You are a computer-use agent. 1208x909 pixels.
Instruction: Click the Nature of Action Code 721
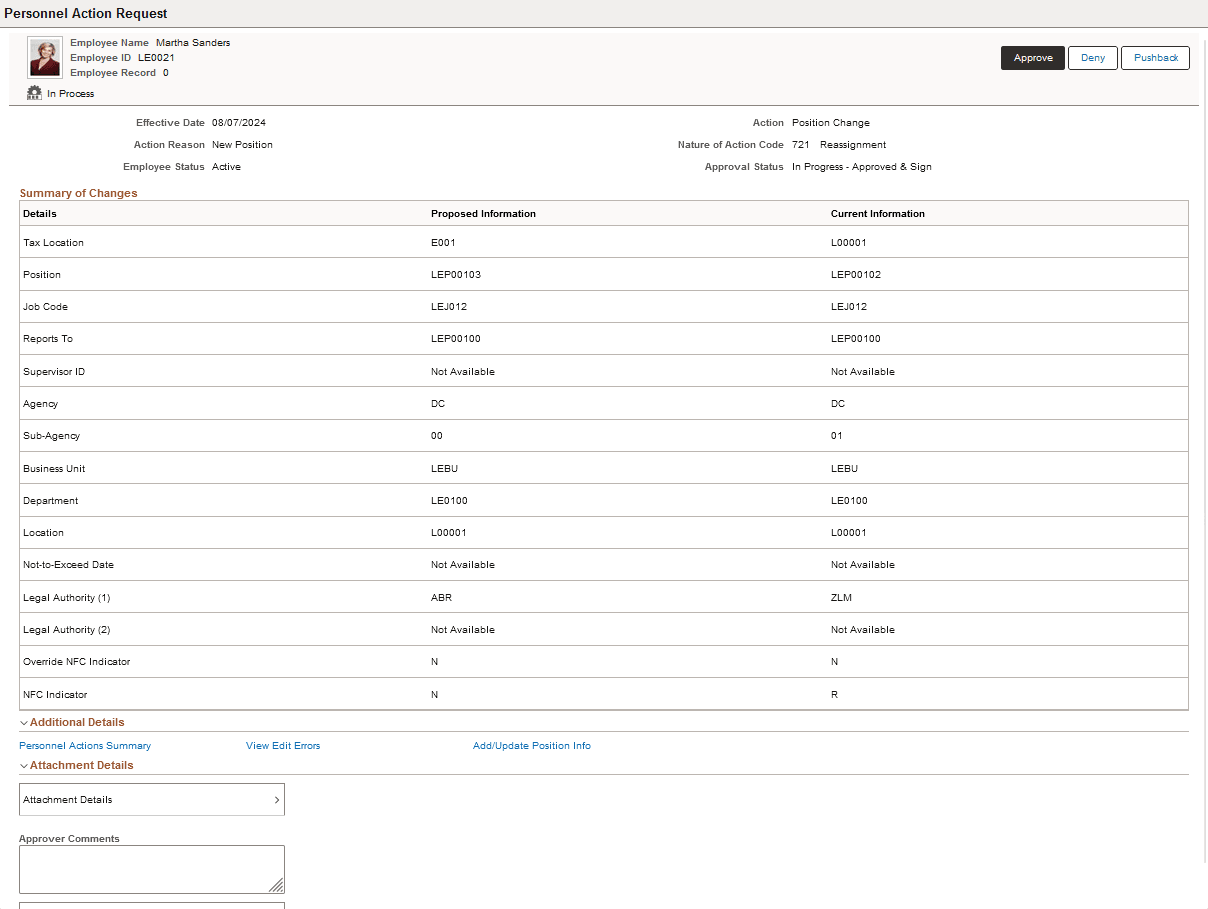point(801,145)
